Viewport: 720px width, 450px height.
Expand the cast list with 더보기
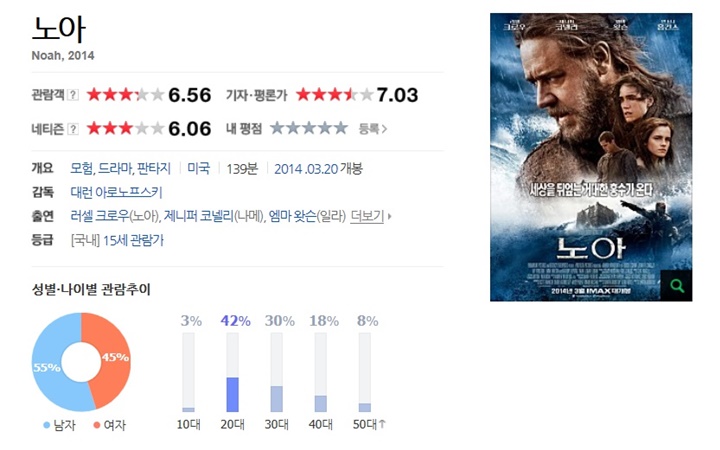coord(366,216)
